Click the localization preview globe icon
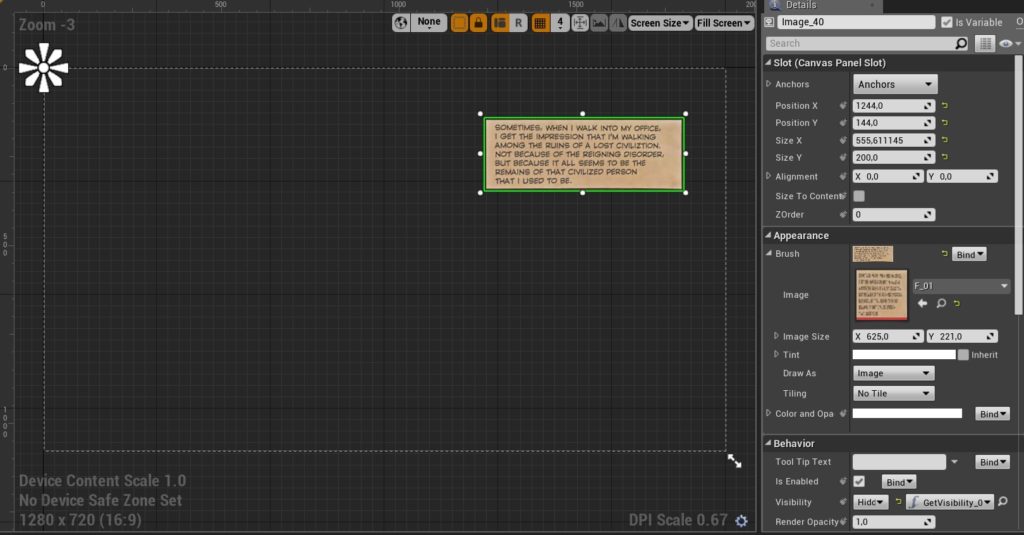The width and height of the screenshot is (1024, 535). coord(401,23)
